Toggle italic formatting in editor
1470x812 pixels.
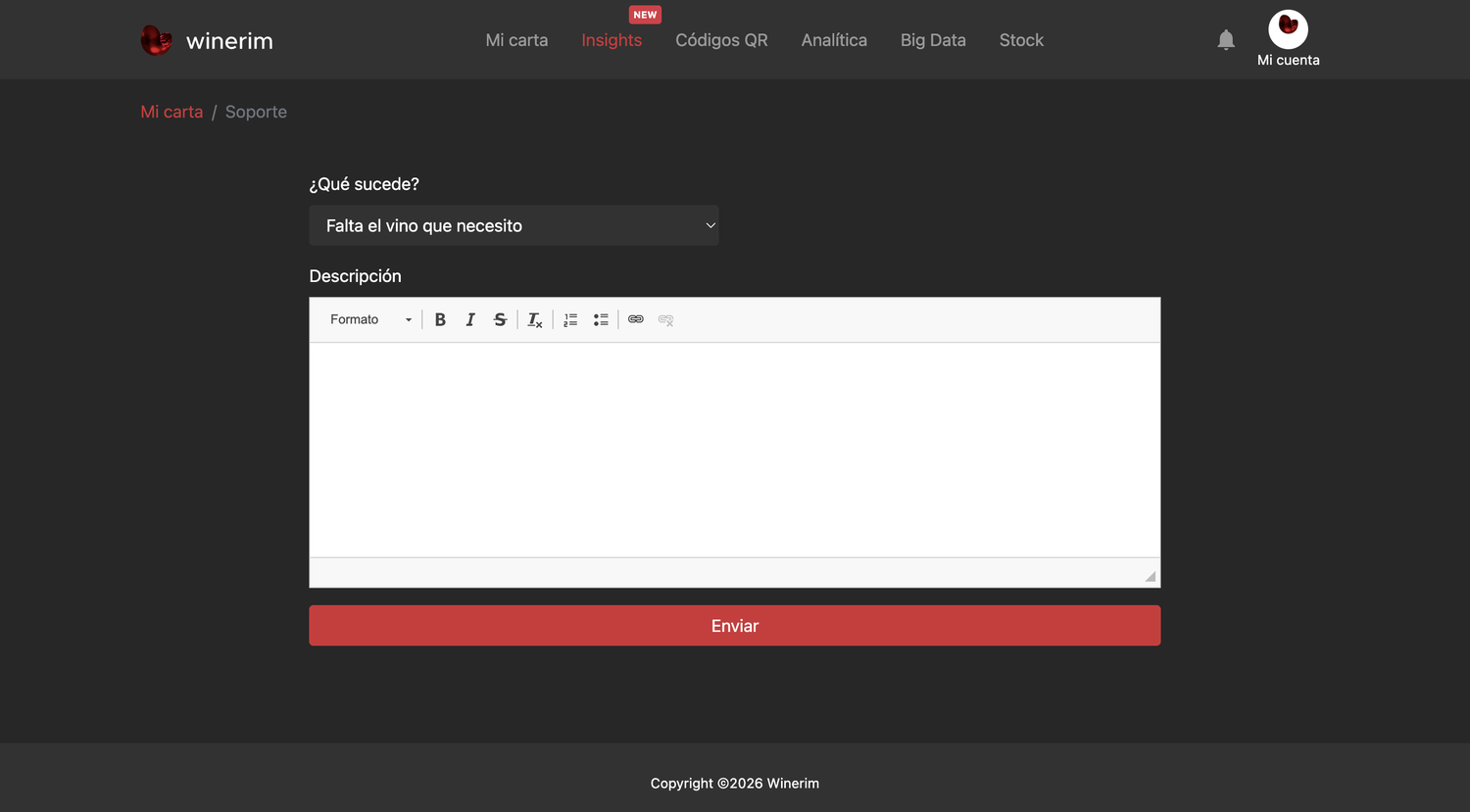[x=470, y=319]
